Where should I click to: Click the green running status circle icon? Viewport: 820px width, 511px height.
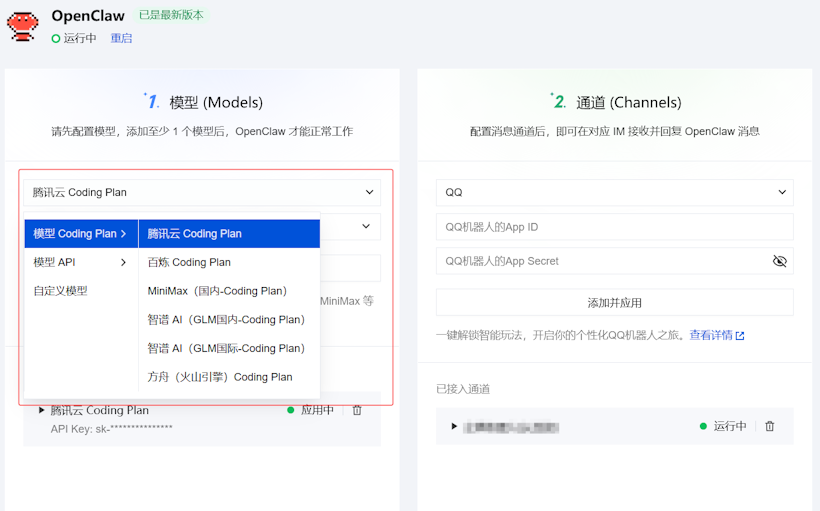pyautogui.click(x=56, y=38)
